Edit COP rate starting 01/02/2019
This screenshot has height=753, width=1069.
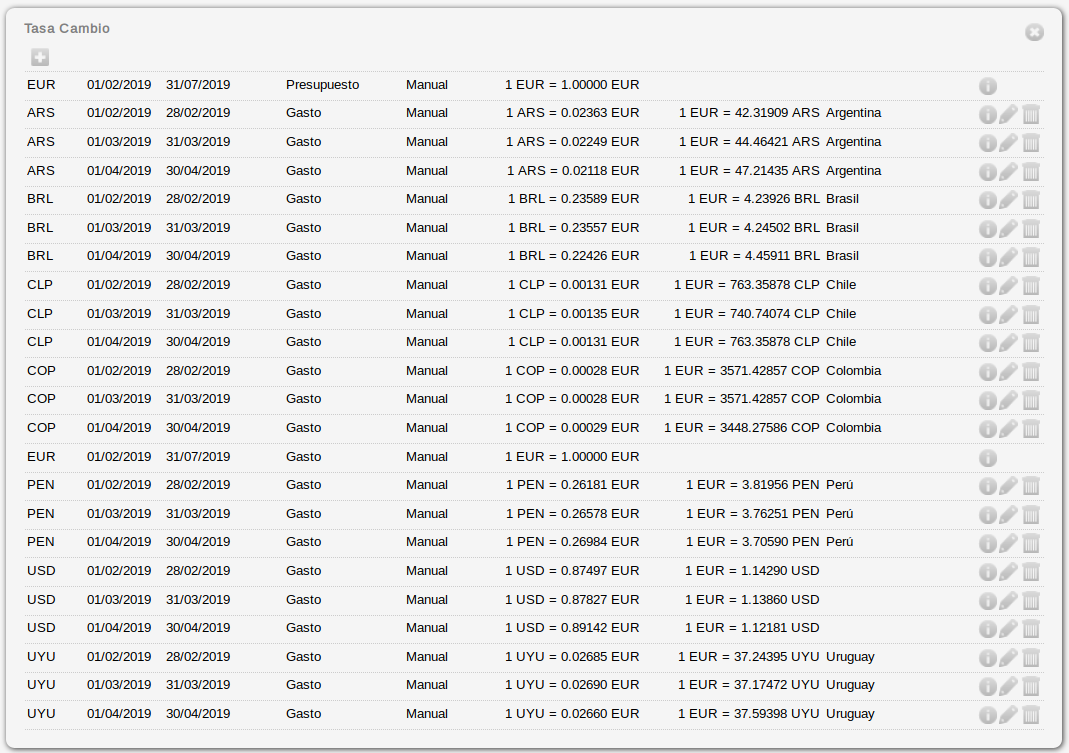point(1008,372)
